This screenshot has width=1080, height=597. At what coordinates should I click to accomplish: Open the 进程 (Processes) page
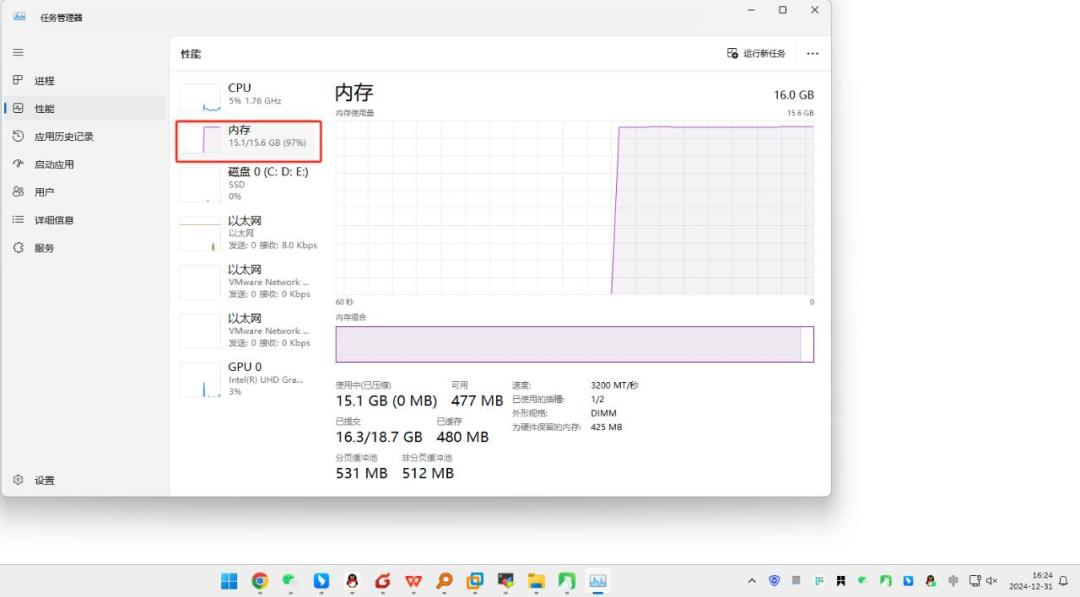(83, 81)
